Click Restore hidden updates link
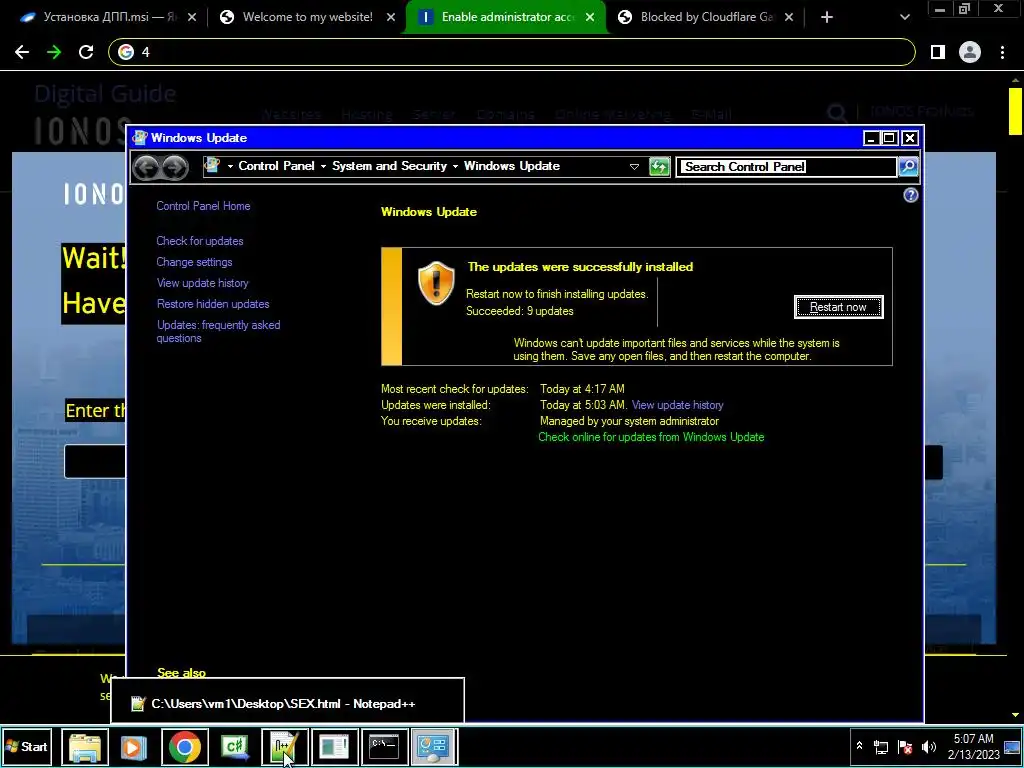The width and height of the screenshot is (1024, 768). pos(213,304)
